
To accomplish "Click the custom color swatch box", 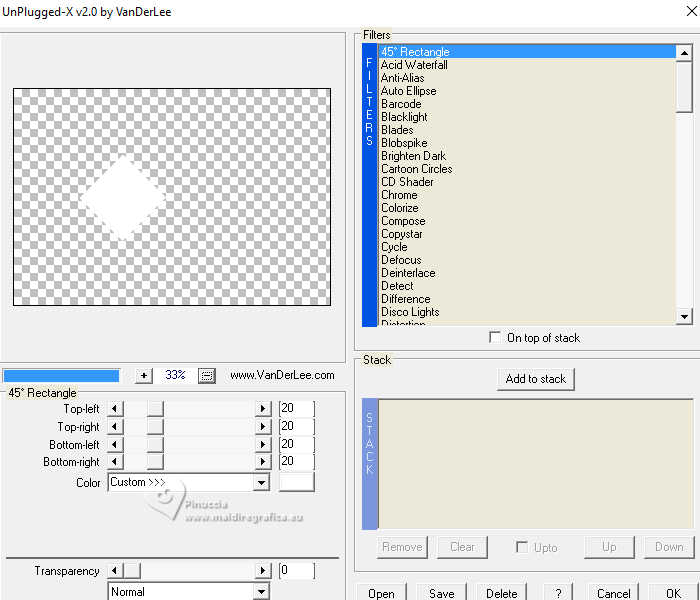I will (296, 482).
